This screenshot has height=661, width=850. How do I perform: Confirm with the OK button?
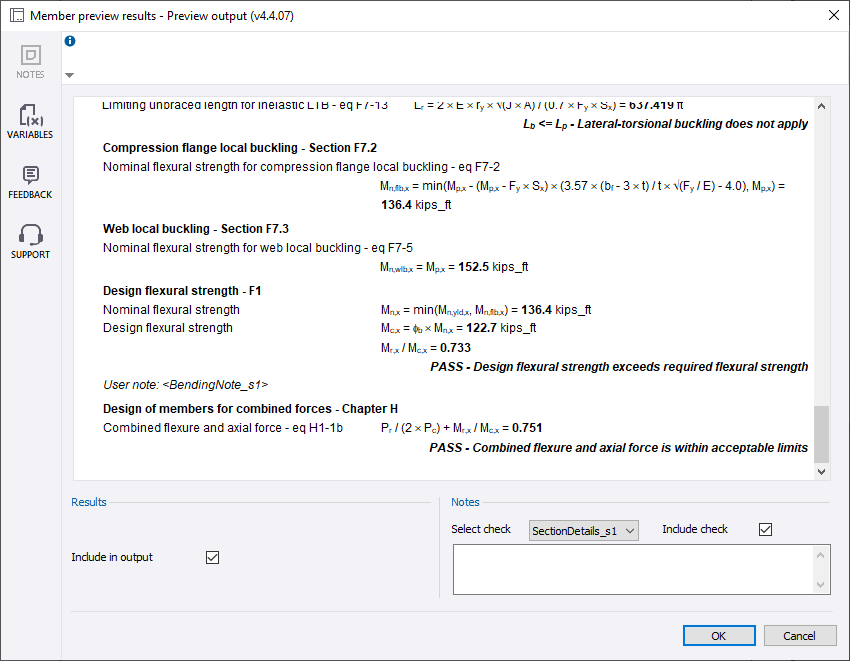[719, 636]
